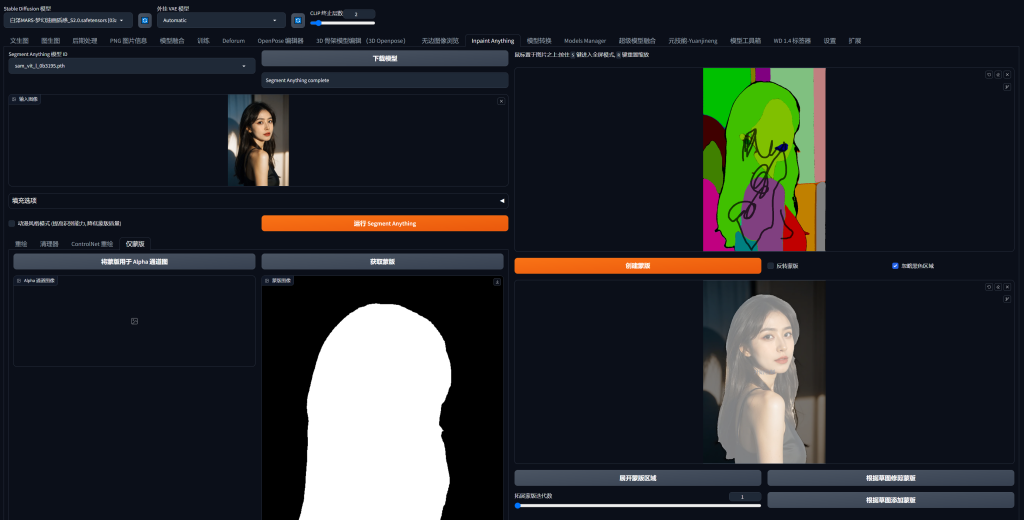
Task: Uncheck the ignore black area checkbox
Action: pos(895,266)
